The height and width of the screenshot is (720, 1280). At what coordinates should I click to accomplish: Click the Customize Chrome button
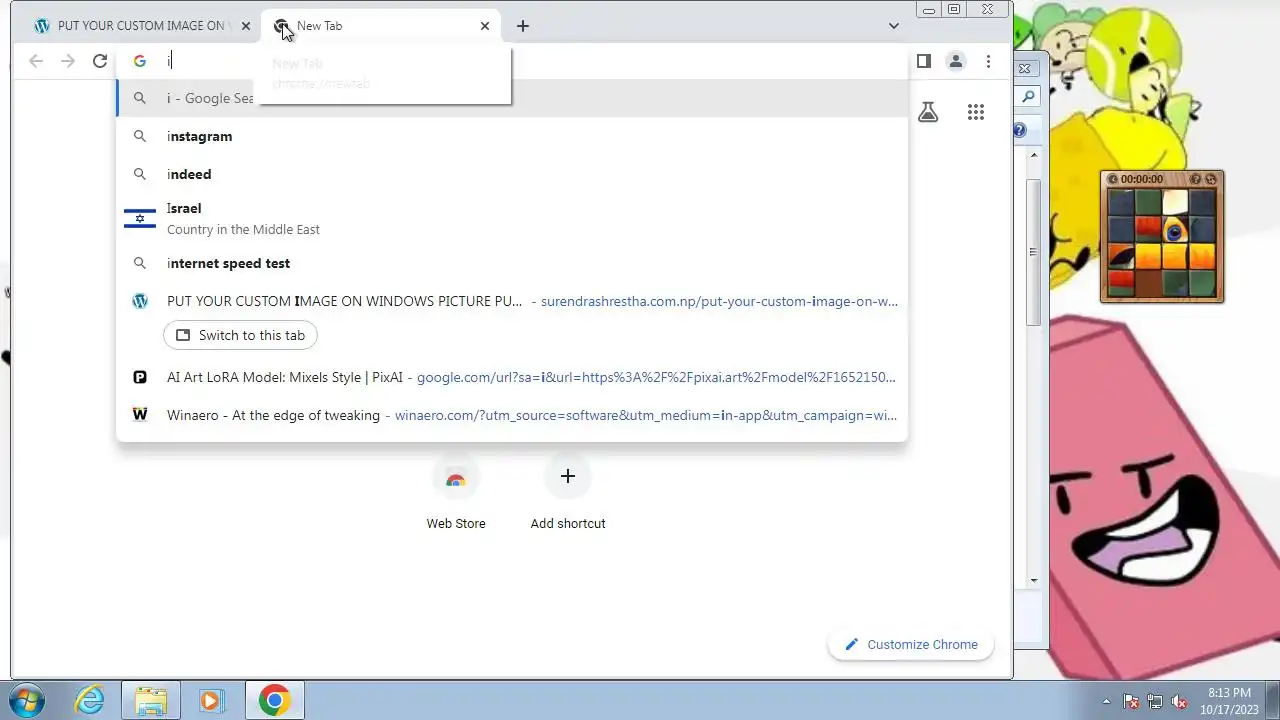click(x=911, y=644)
